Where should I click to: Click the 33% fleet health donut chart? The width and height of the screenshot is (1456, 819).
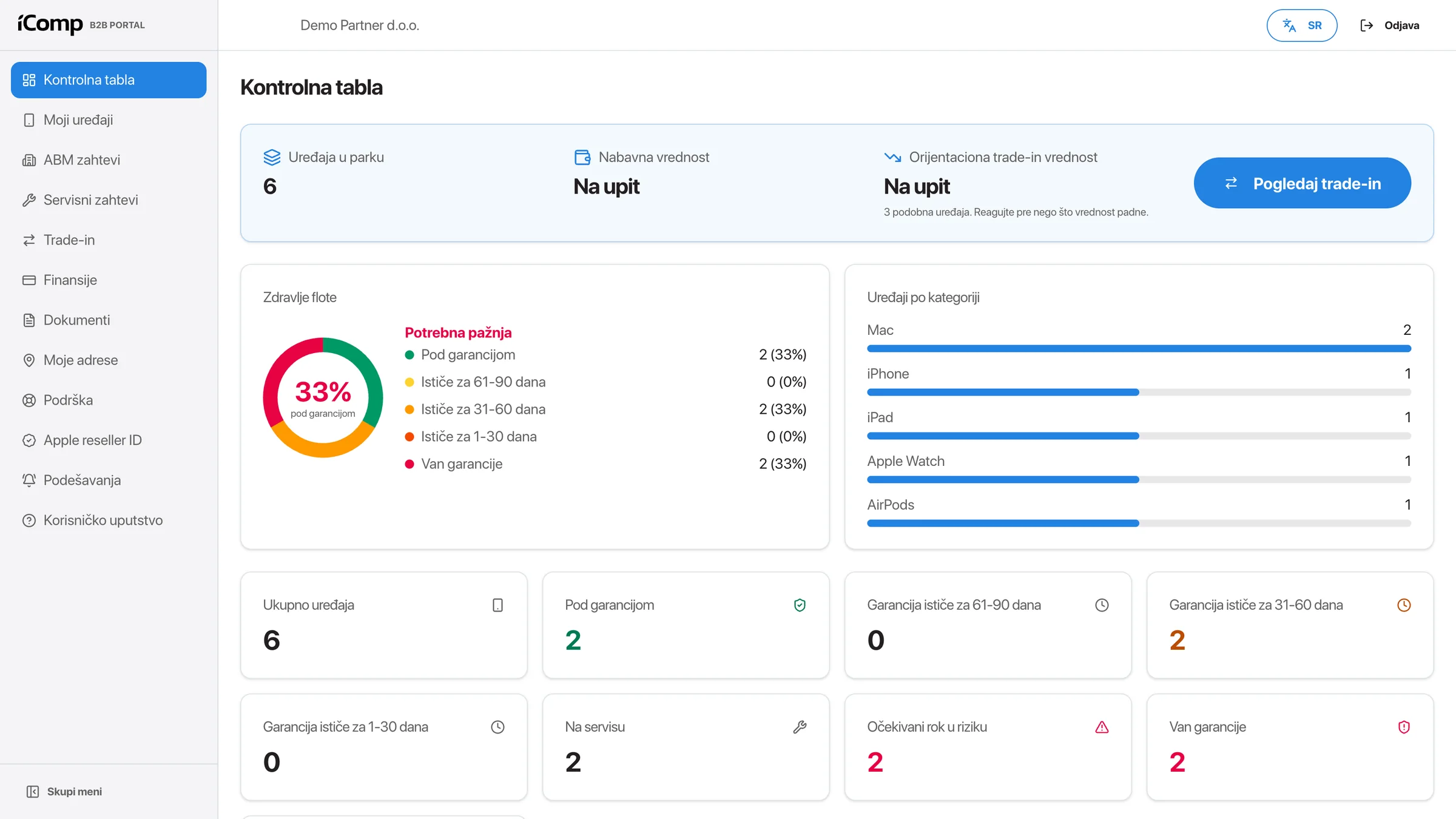pos(323,398)
